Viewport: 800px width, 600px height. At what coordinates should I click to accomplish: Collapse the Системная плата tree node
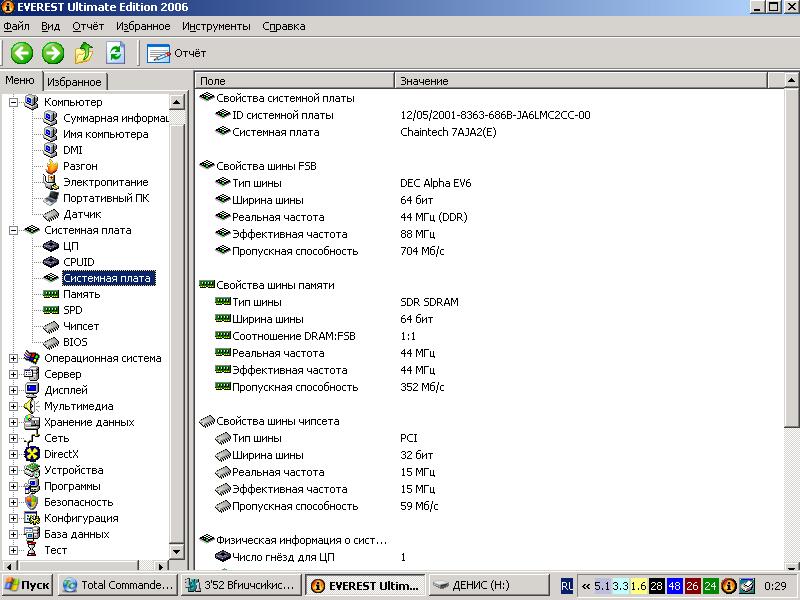13,230
